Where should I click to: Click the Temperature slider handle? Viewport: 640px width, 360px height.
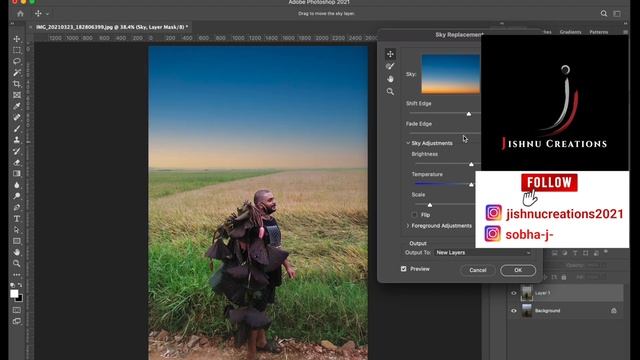tap(471, 184)
